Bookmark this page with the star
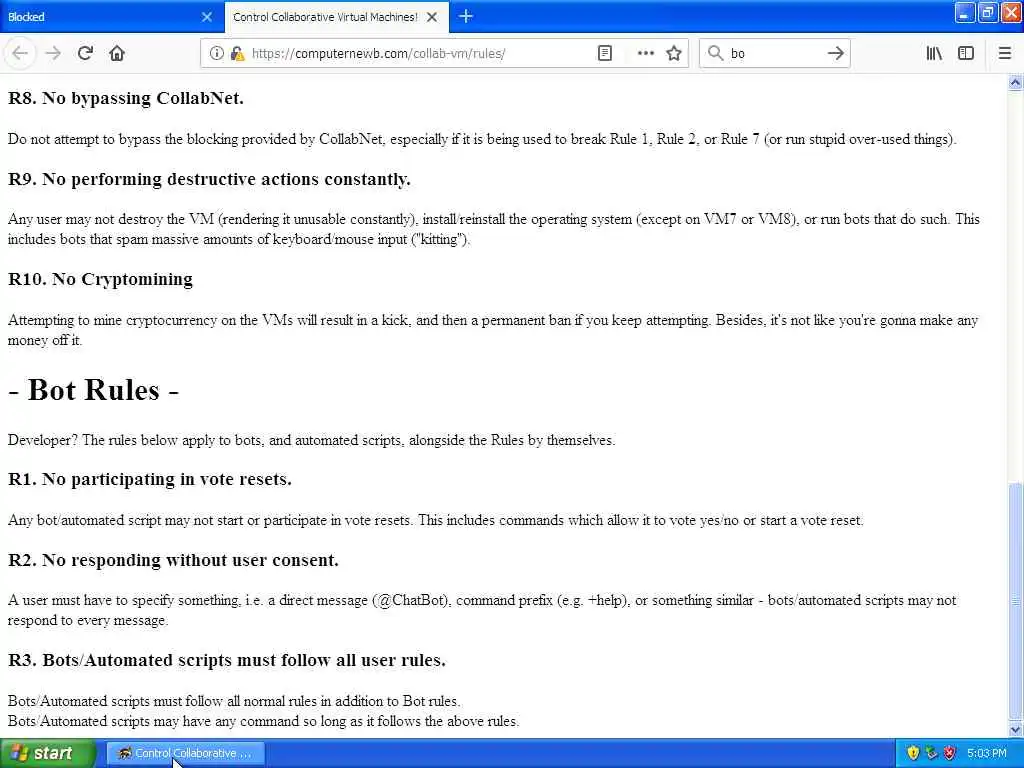The width and height of the screenshot is (1024, 768). 674,54
